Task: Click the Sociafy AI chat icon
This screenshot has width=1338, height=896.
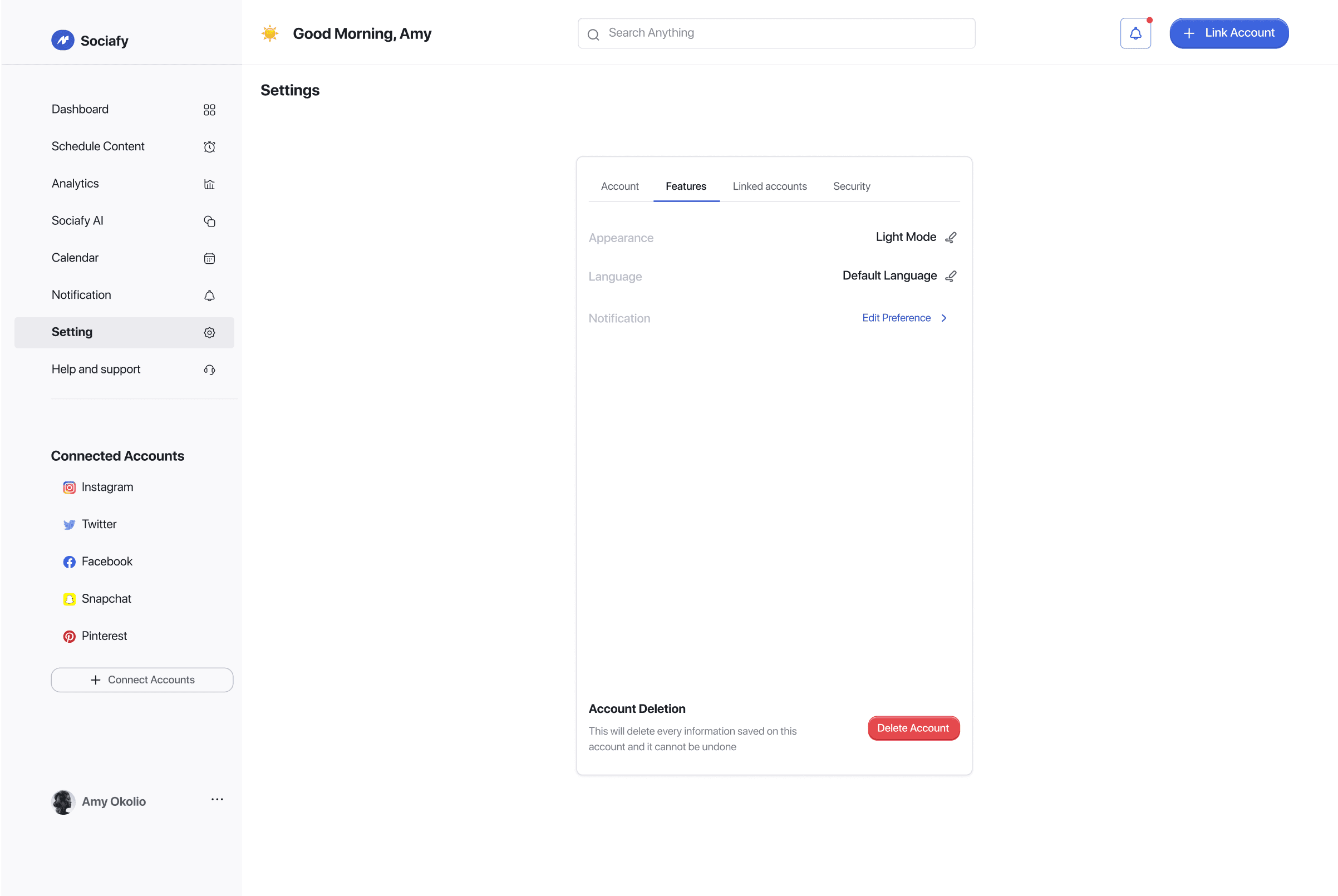Action: click(209, 221)
